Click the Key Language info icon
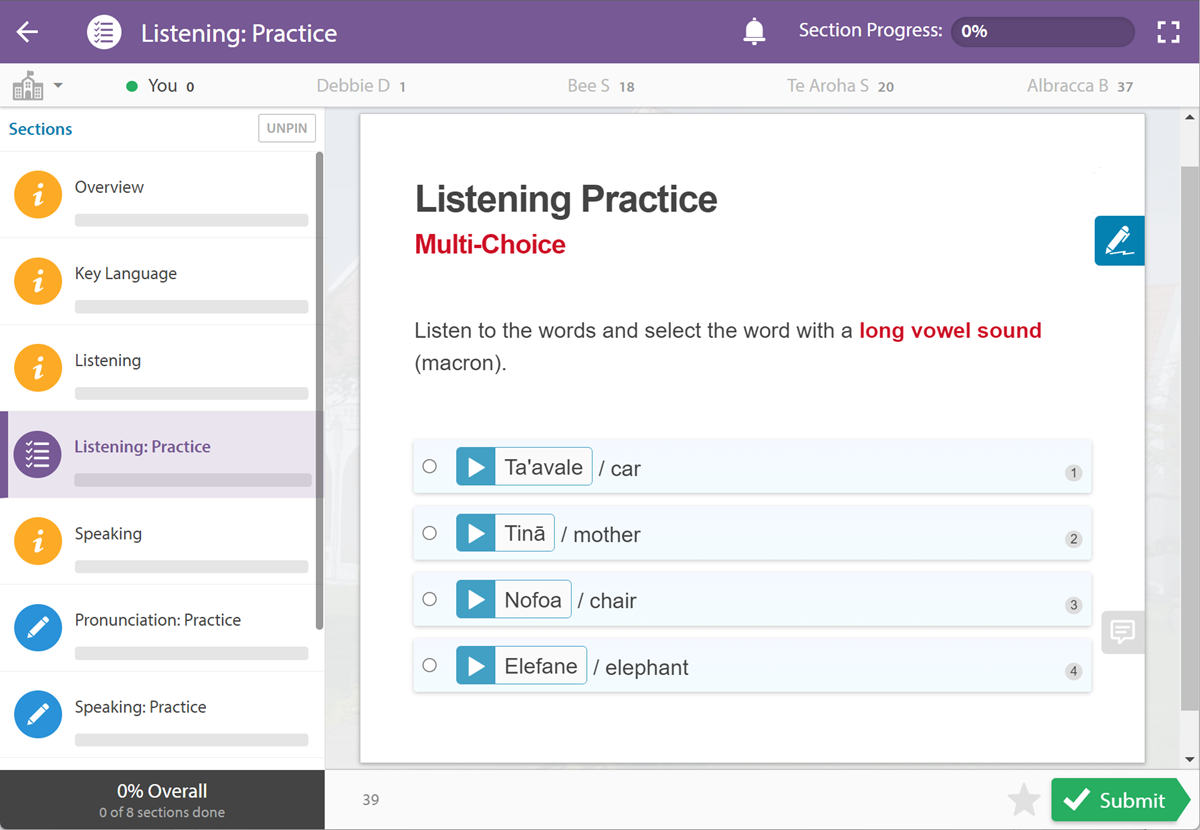 tap(38, 282)
